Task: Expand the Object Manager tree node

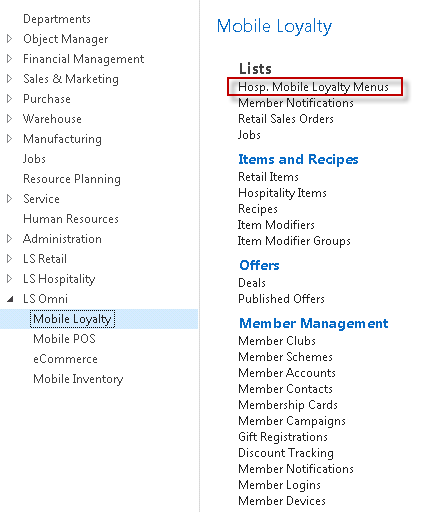Action: pyautogui.click(x=9, y=39)
